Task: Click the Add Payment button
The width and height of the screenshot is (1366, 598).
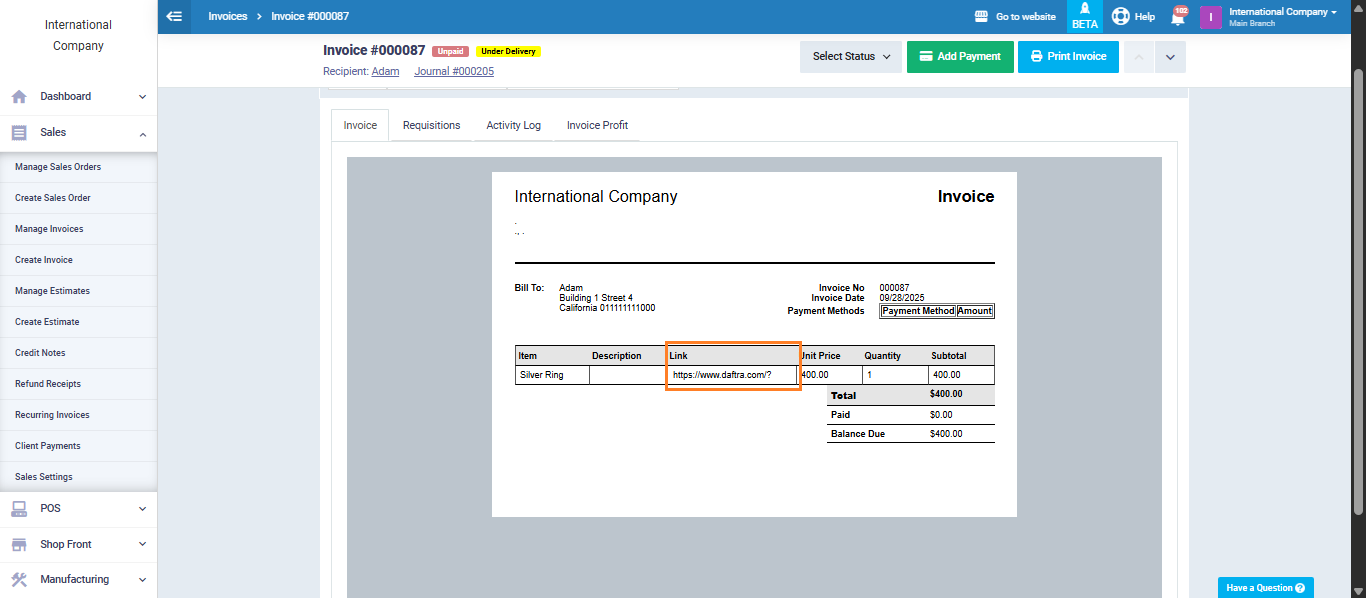Action: (x=959, y=57)
